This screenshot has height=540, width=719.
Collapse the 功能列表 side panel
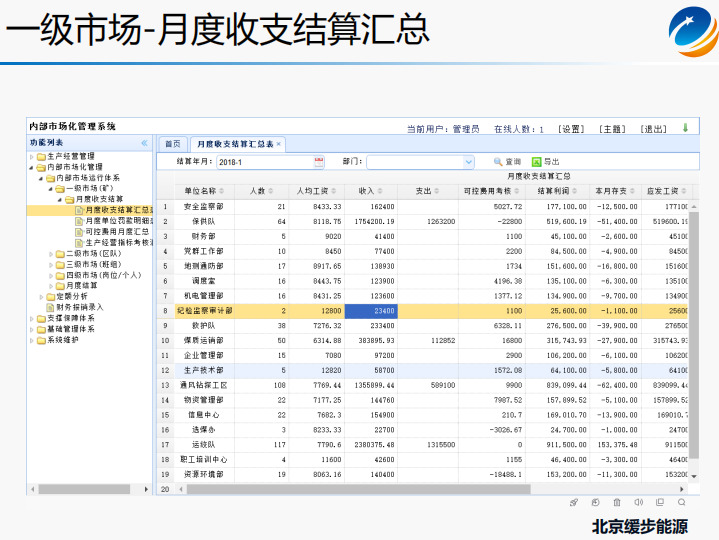pyautogui.click(x=144, y=143)
